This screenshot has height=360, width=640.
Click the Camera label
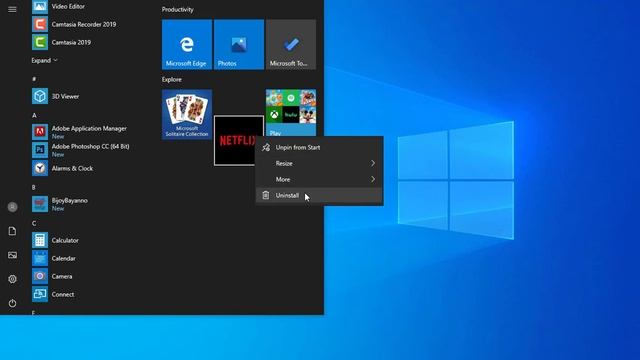click(x=62, y=276)
